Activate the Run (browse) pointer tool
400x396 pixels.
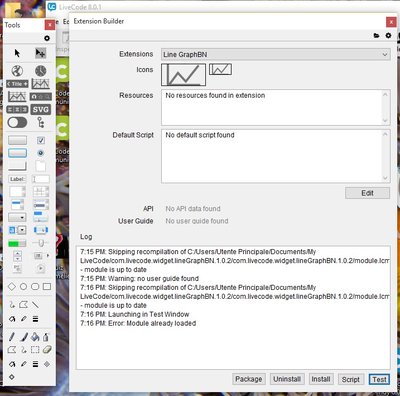coord(17,53)
